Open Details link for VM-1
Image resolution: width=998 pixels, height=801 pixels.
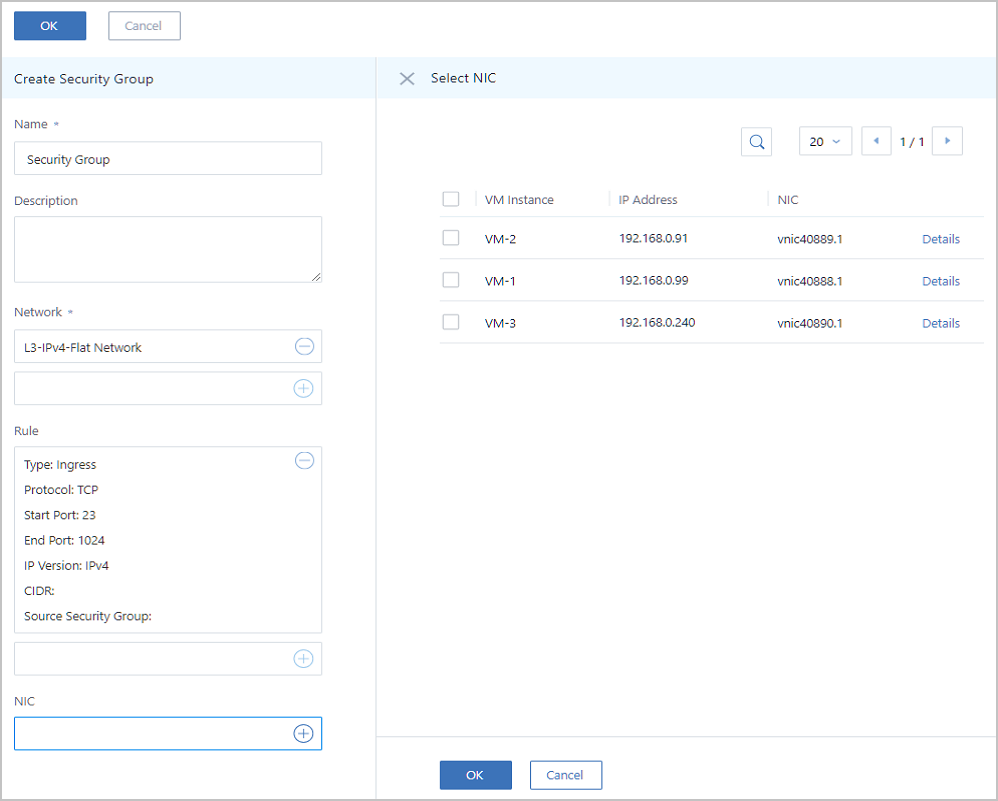(x=941, y=281)
